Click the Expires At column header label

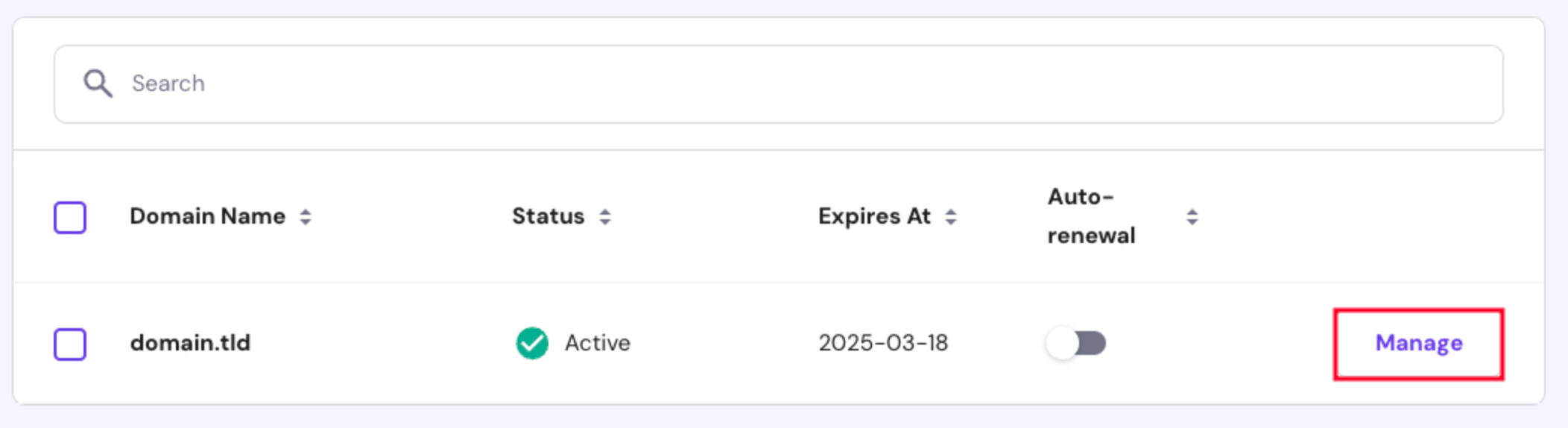coord(874,216)
